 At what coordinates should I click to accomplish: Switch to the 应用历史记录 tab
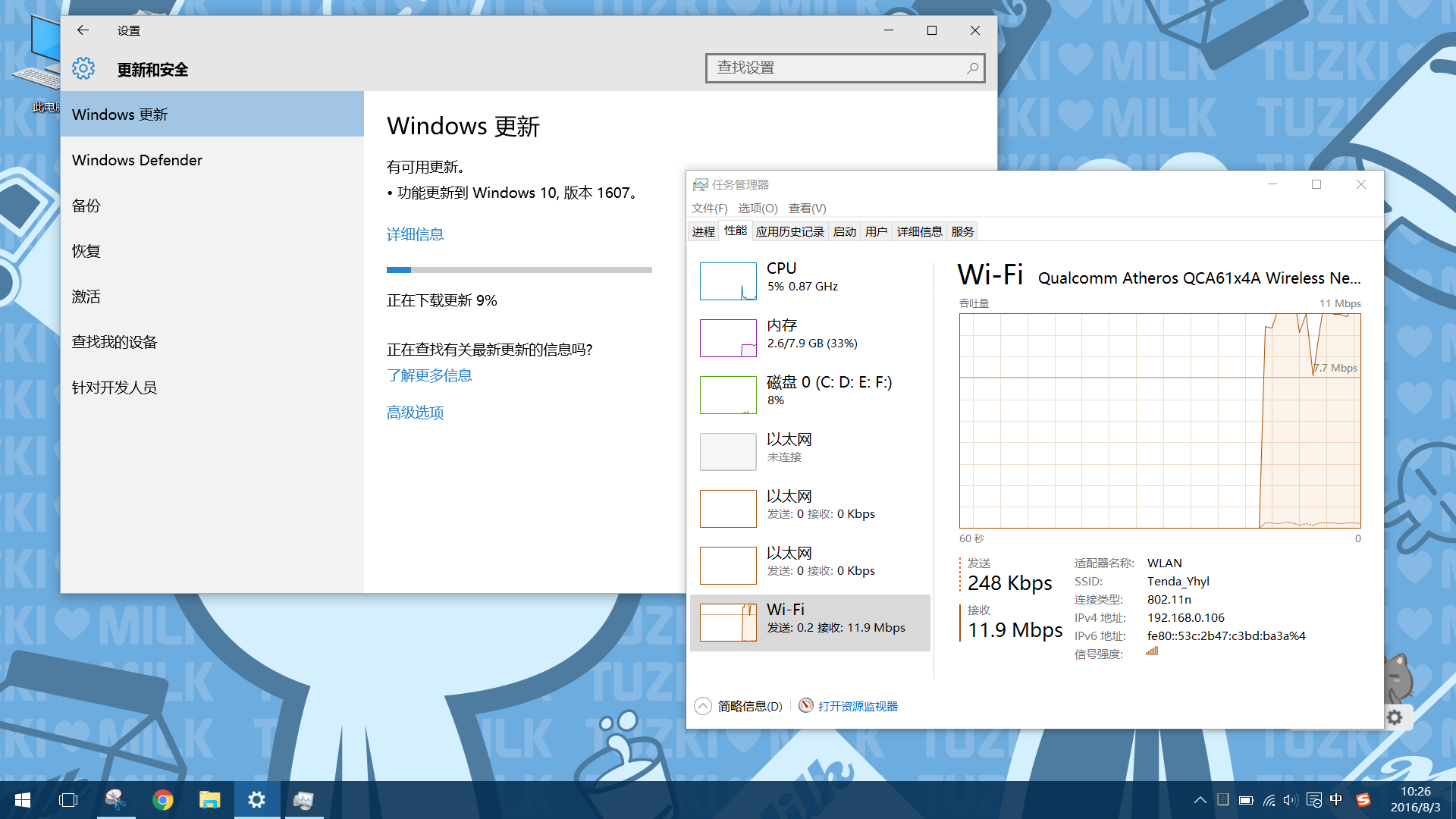point(789,231)
